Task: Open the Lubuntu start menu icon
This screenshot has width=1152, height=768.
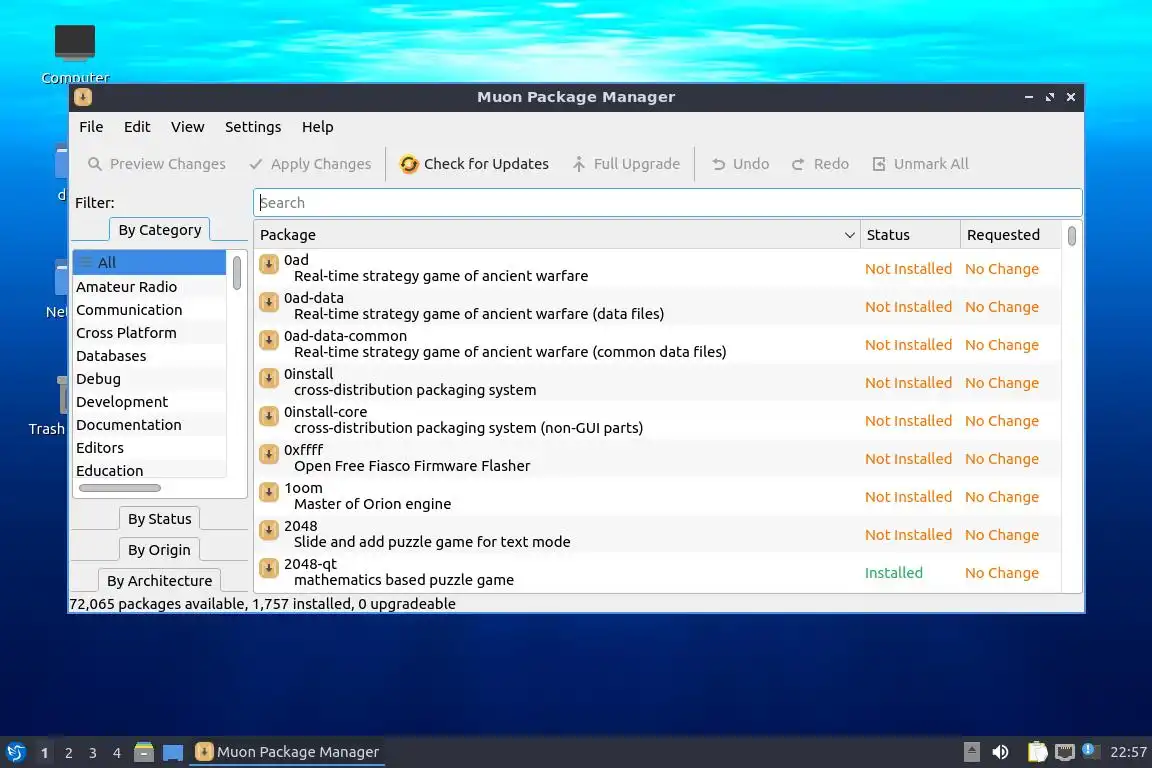Action: (15, 752)
